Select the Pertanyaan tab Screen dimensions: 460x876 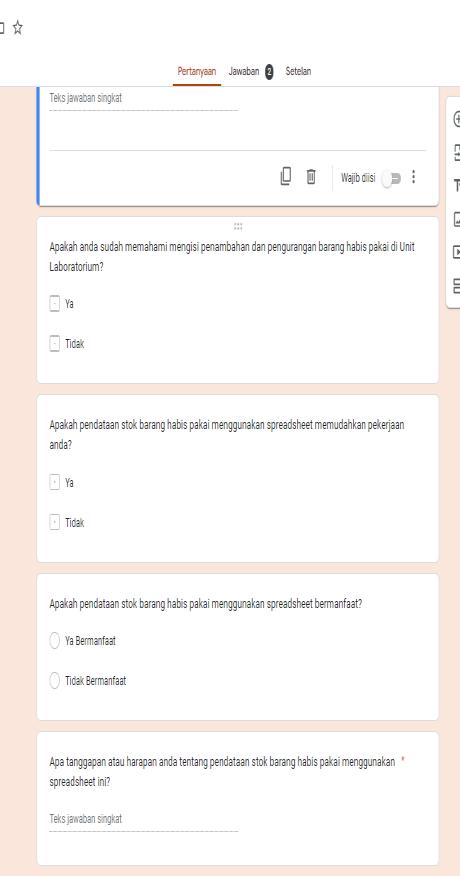[x=197, y=72]
